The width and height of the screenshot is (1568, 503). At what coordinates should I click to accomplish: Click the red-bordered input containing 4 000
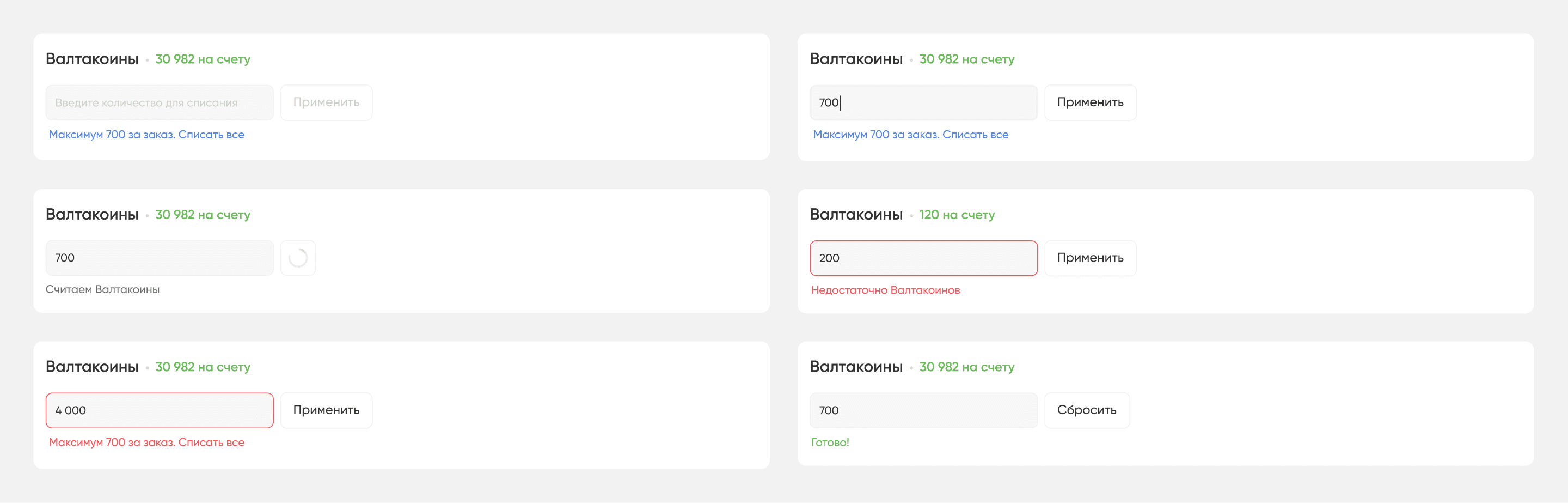pos(159,410)
